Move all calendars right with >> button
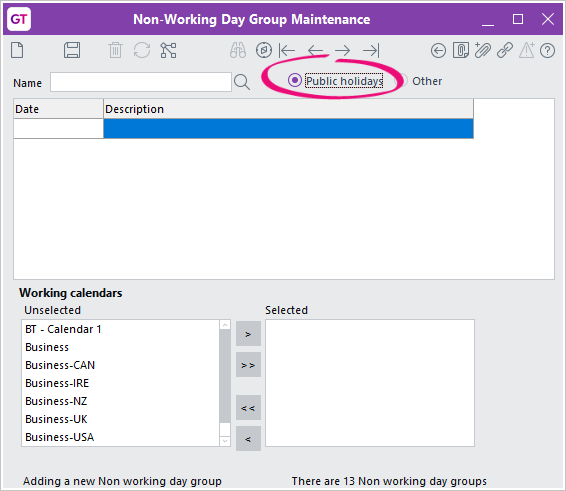566x491 pixels. pyautogui.click(x=248, y=365)
